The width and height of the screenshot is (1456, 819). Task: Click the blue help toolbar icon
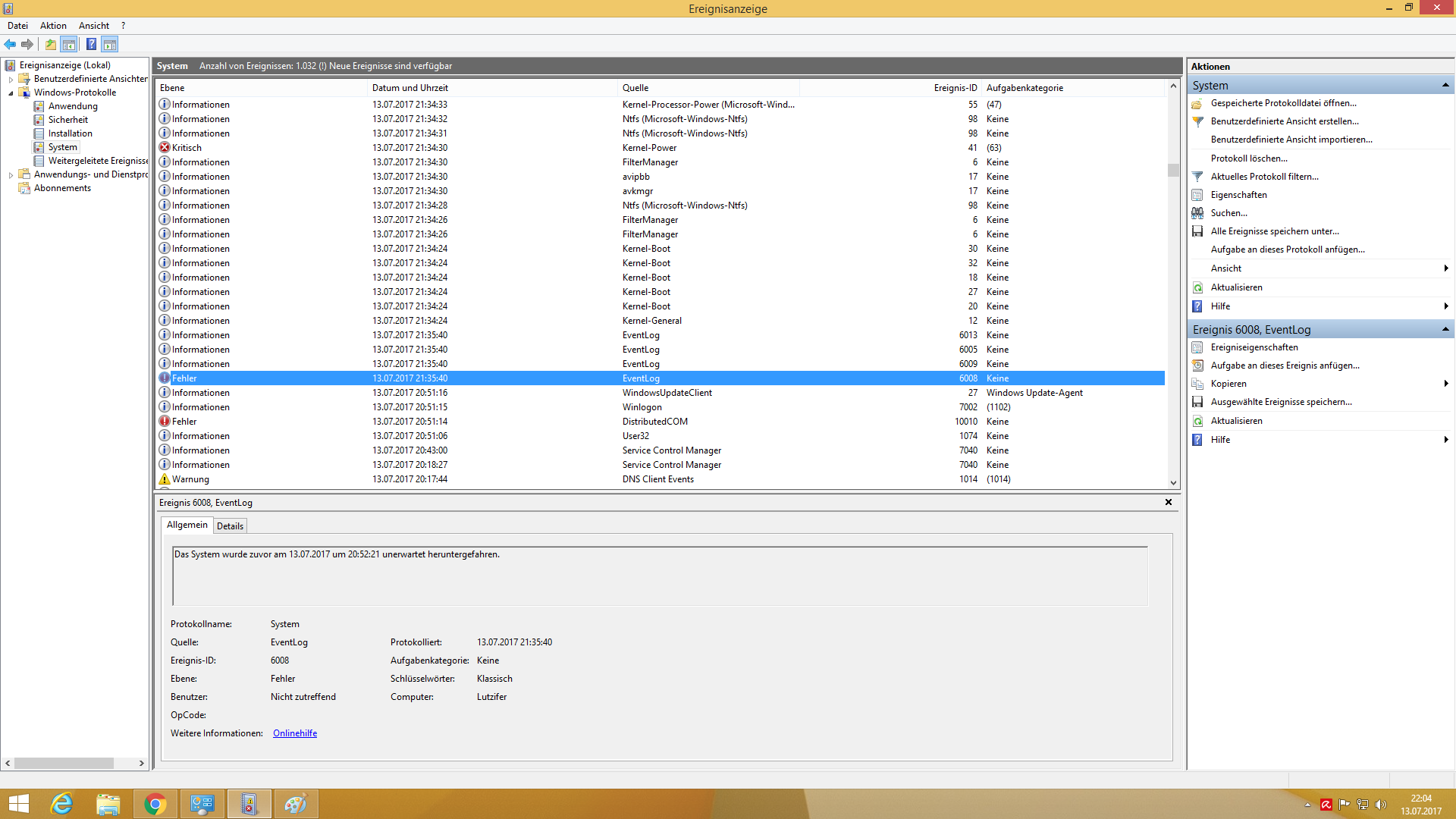[x=91, y=44]
